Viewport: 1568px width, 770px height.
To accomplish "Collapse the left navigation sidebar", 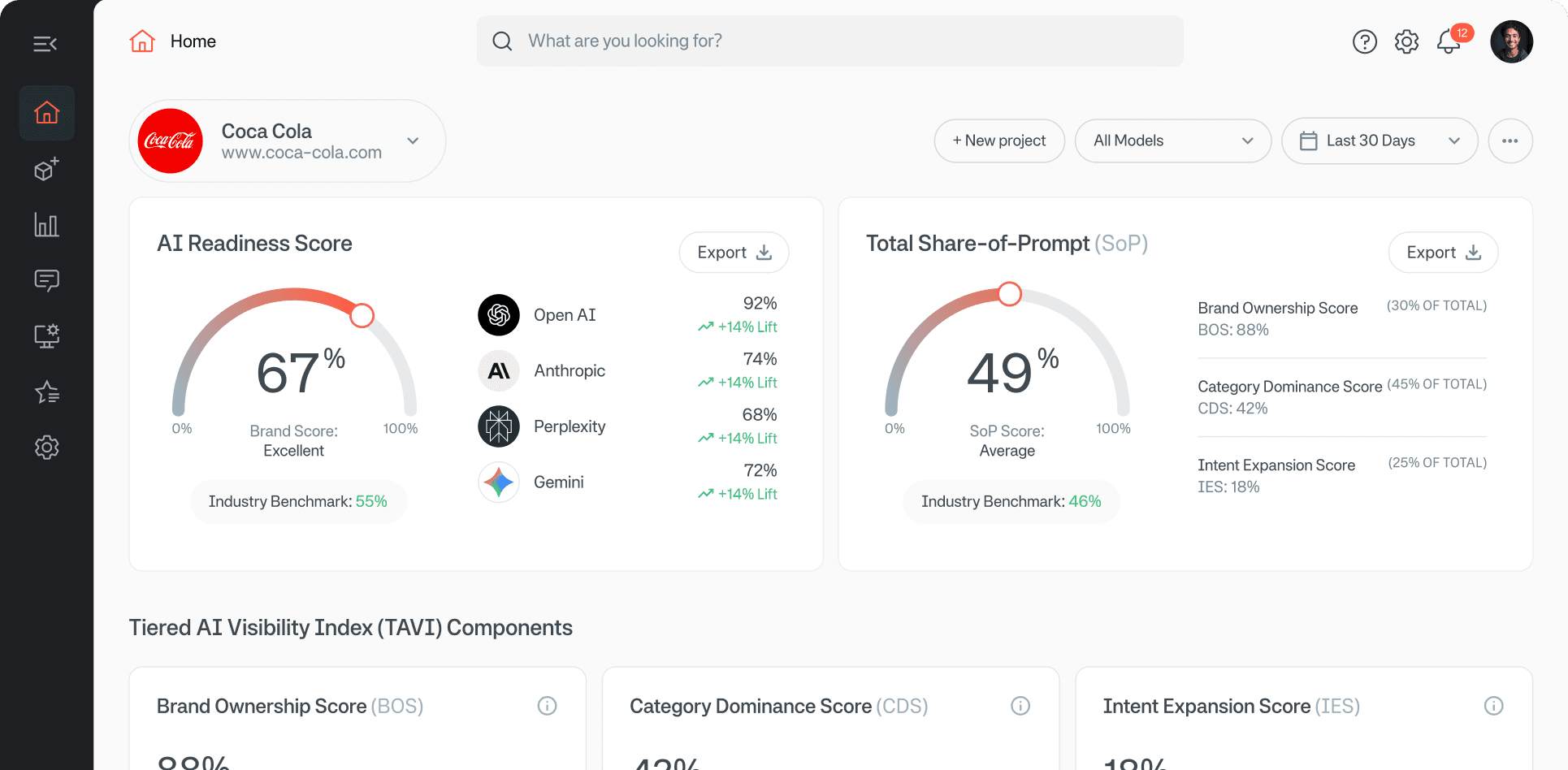I will pyautogui.click(x=46, y=43).
